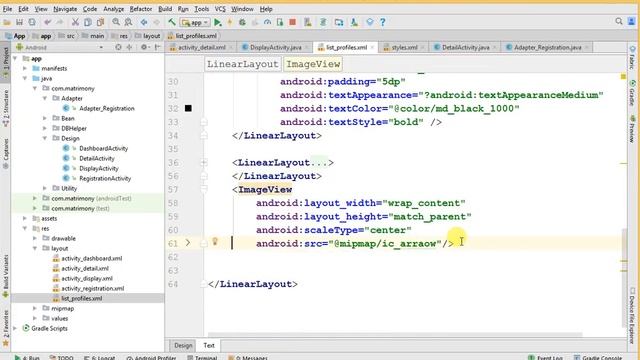Image resolution: width=640 pixels, height=360 pixels.
Task: Switch to the Adapter_Registration.java tab
Action: pos(546,47)
